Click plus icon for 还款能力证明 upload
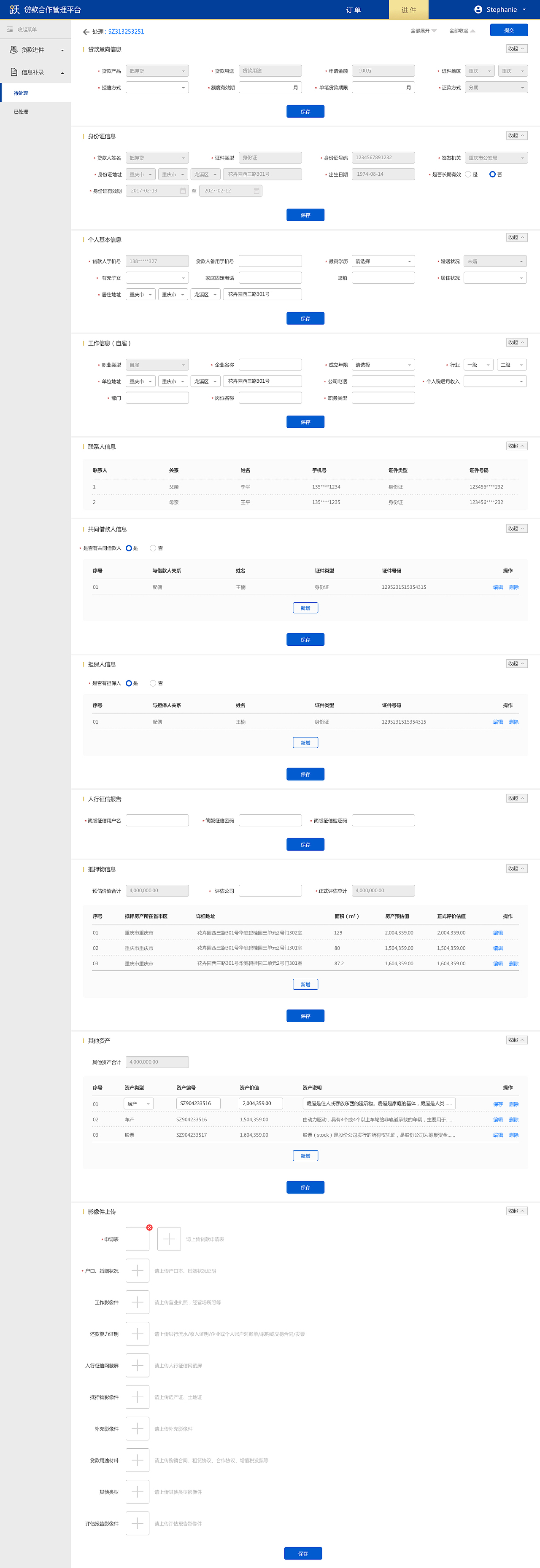540x1568 pixels. point(138,1334)
